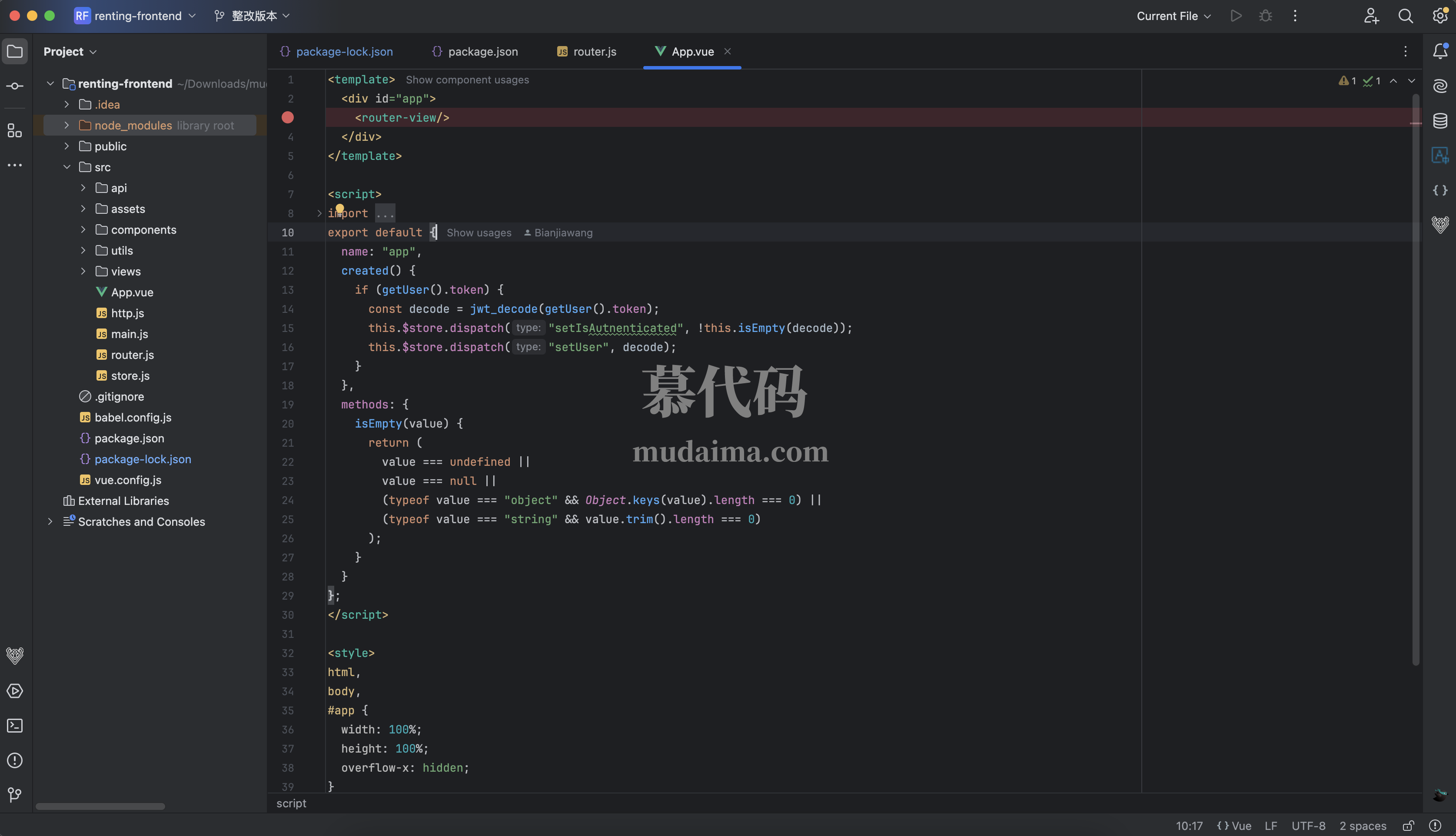Click the Search Everywhere magnifier icon
Image resolution: width=1456 pixels, height=836 pixels.
click(1406, 16)
